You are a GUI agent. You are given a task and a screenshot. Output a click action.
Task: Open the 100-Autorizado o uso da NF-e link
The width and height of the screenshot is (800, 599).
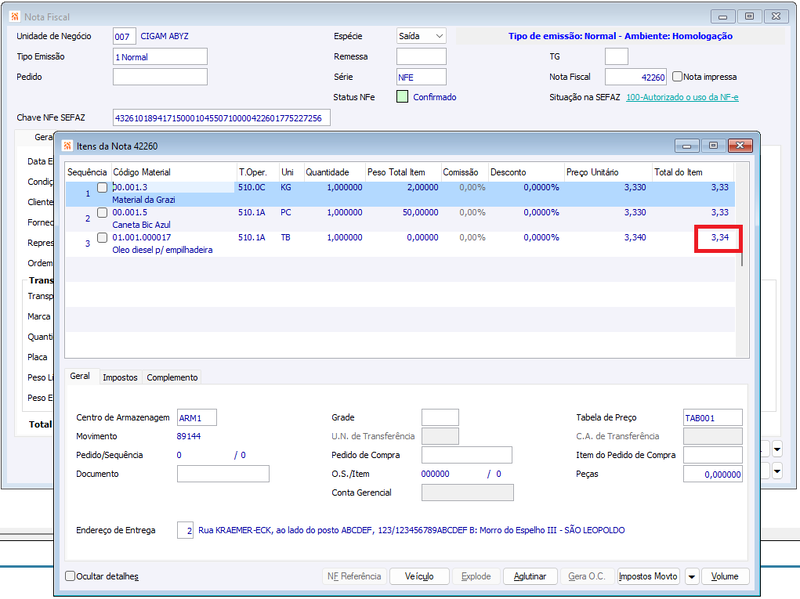click(x=682, y=97)
